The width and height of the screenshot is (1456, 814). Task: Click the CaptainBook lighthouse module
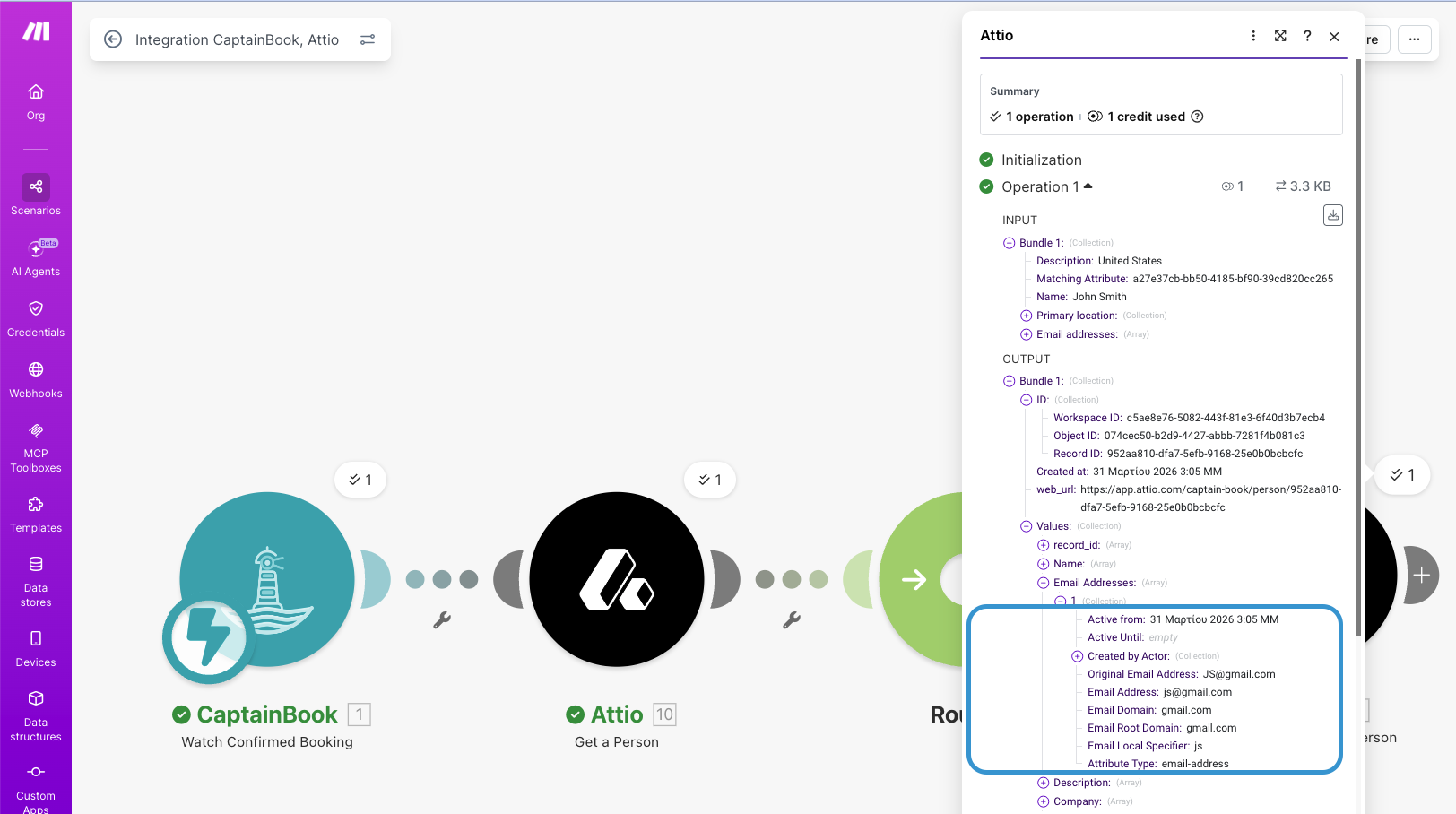(x=267, y=579)
